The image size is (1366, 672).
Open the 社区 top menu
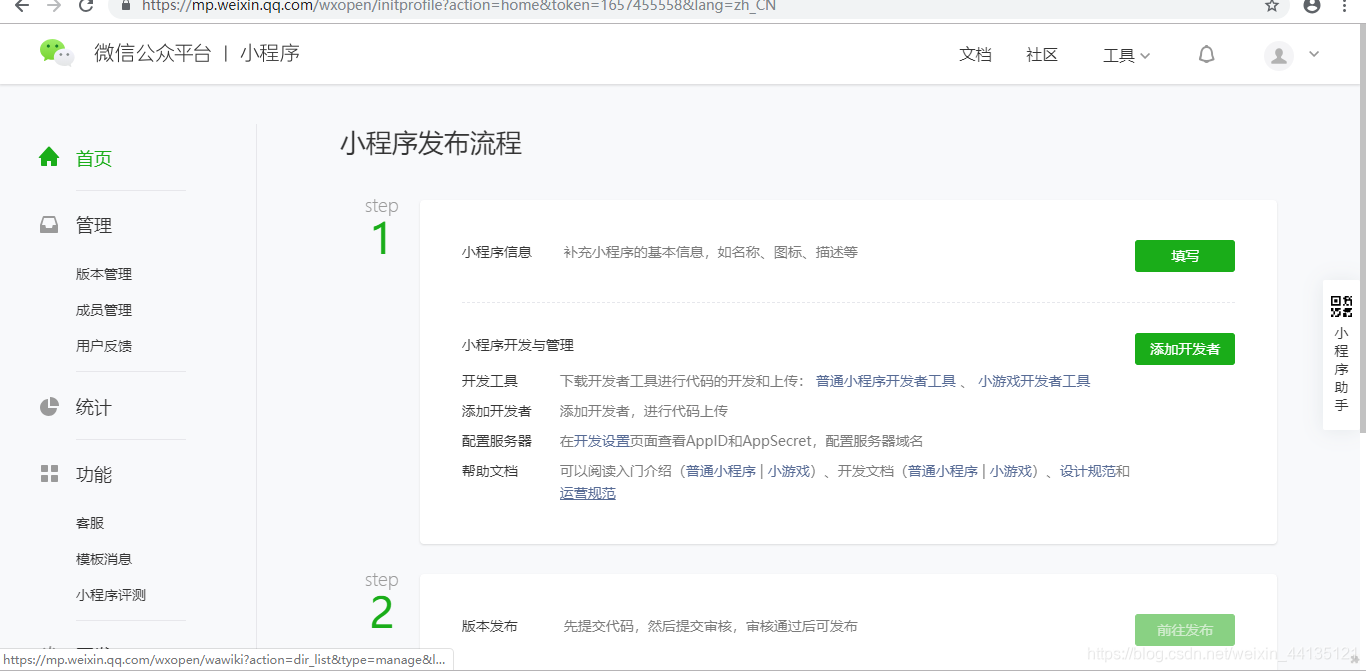[x=1042, y=55]
